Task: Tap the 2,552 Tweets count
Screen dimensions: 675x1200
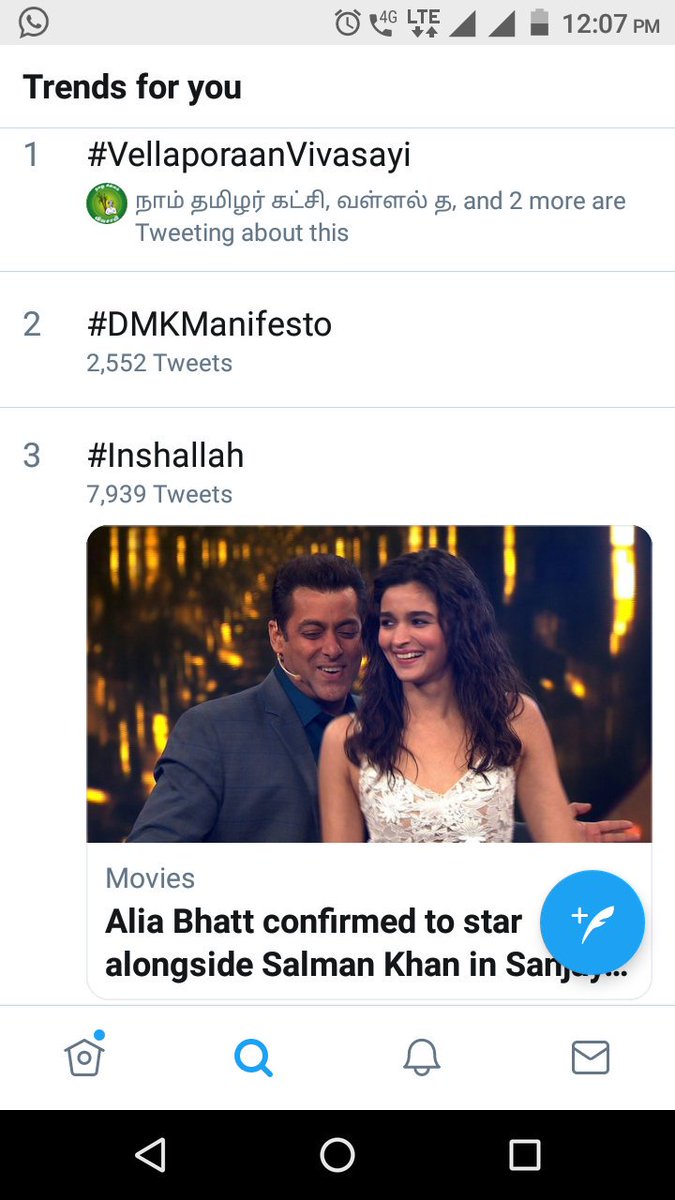Action: [x=160, y=363]
